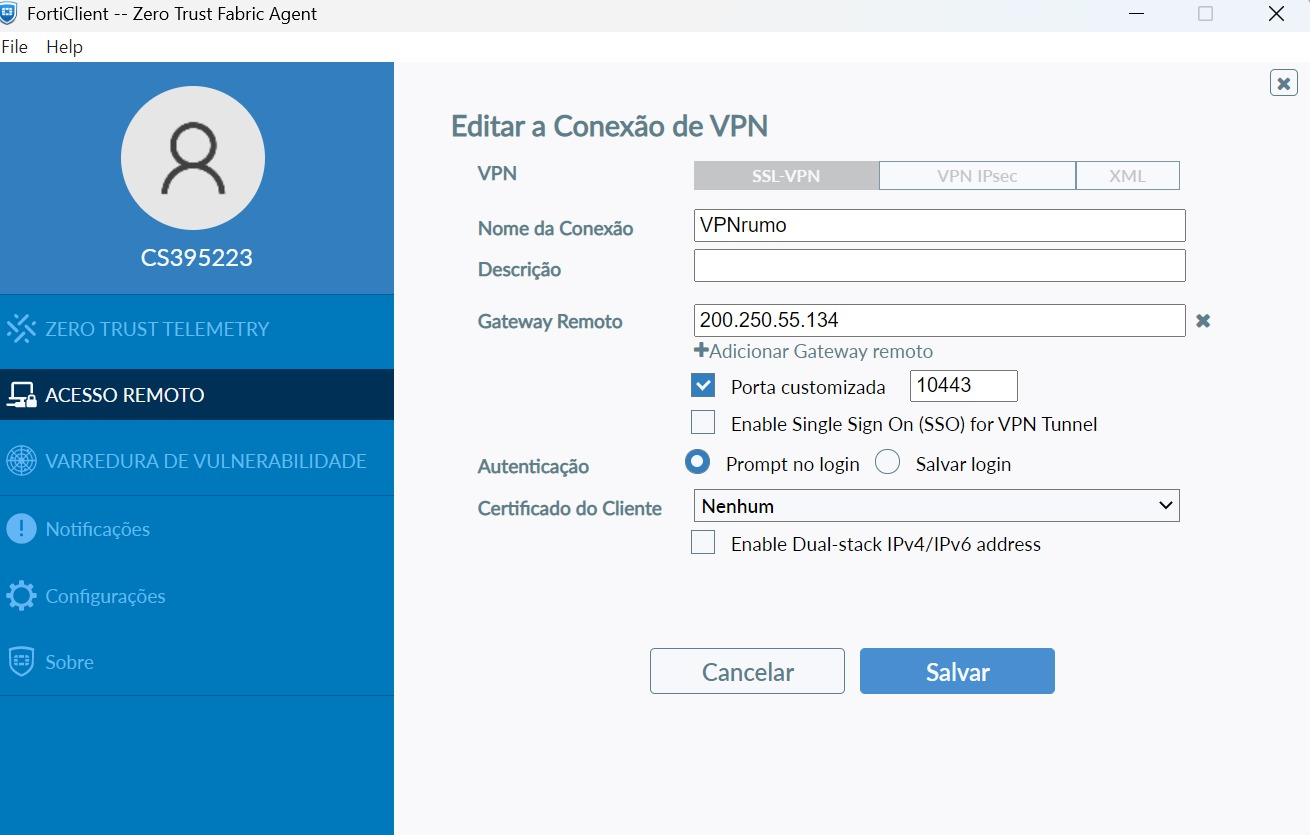Click the Configurações gear icon
Viewport: 1310px width, 835px height.
coord(21,596)
